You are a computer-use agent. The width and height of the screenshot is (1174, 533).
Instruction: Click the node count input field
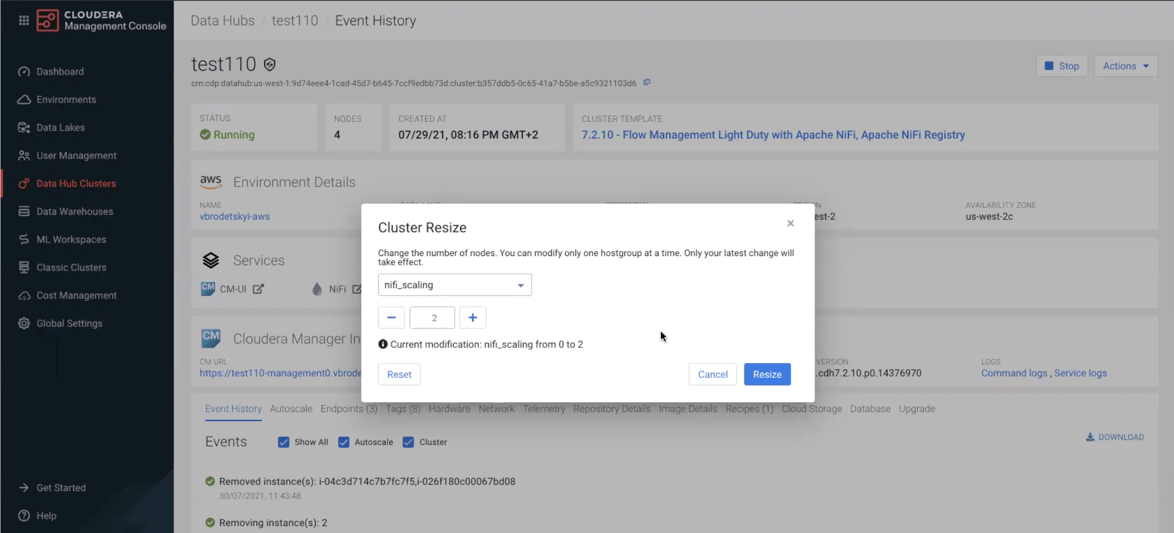[x=432, y=317]
